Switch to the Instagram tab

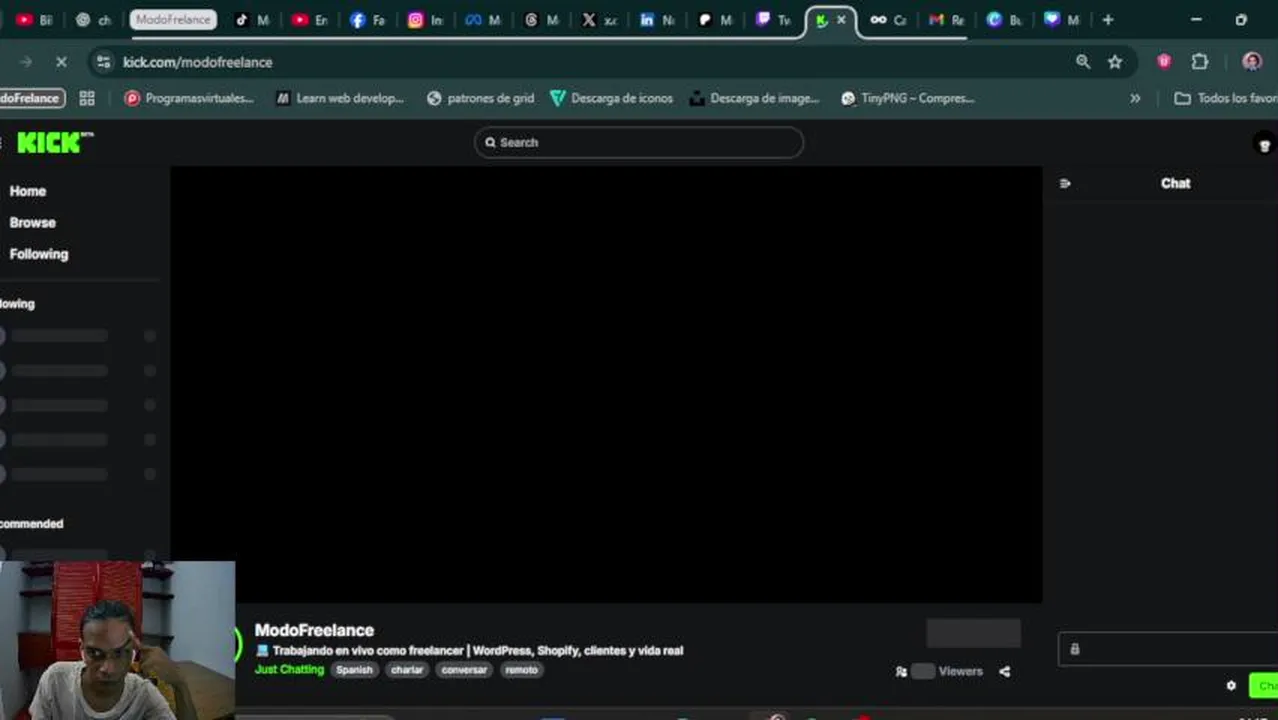(x=426, y=20)
